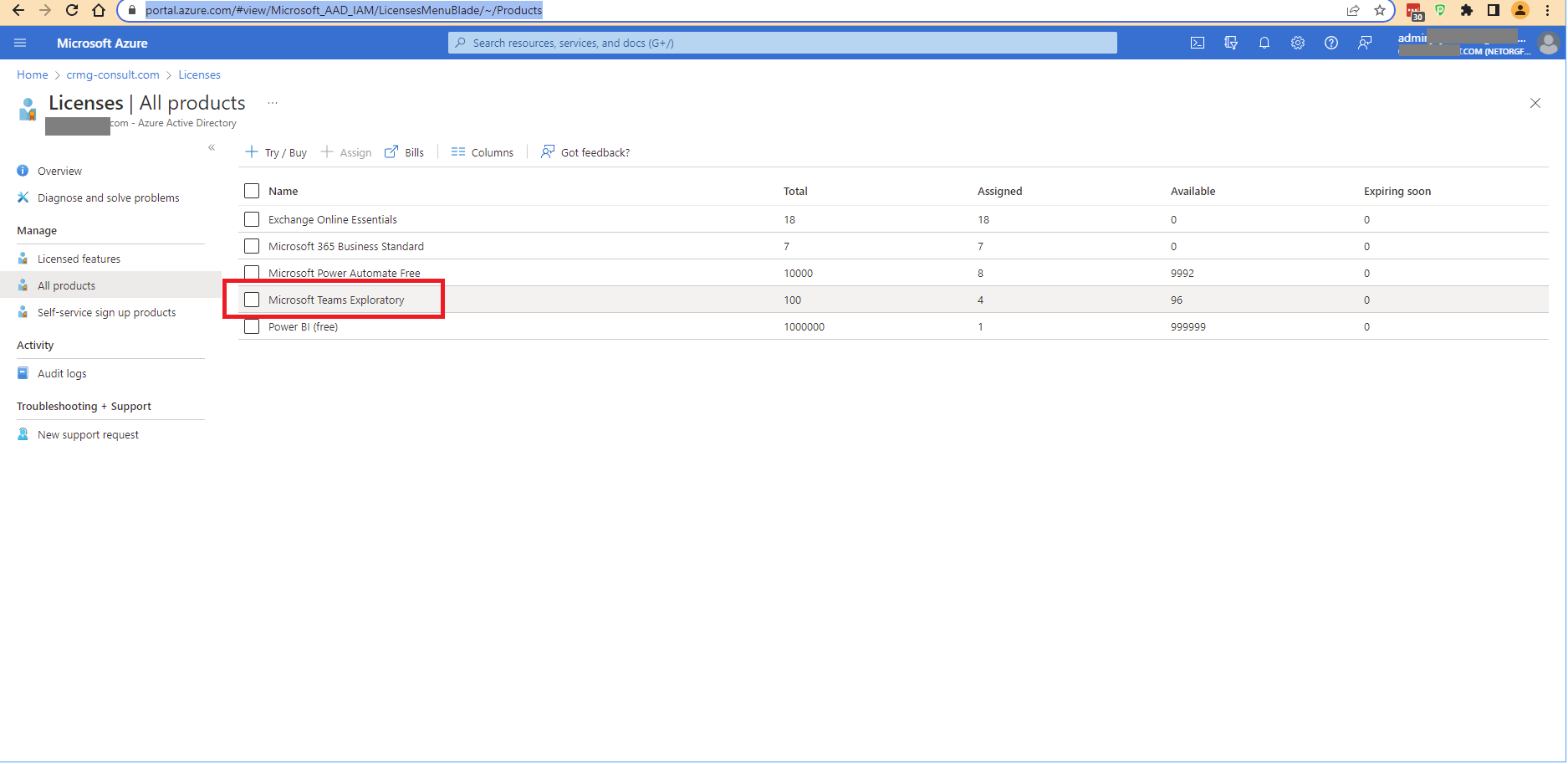Bookmark this page with the star icon
Viewport: 1568px width, 764px height.
point(1380,10)
